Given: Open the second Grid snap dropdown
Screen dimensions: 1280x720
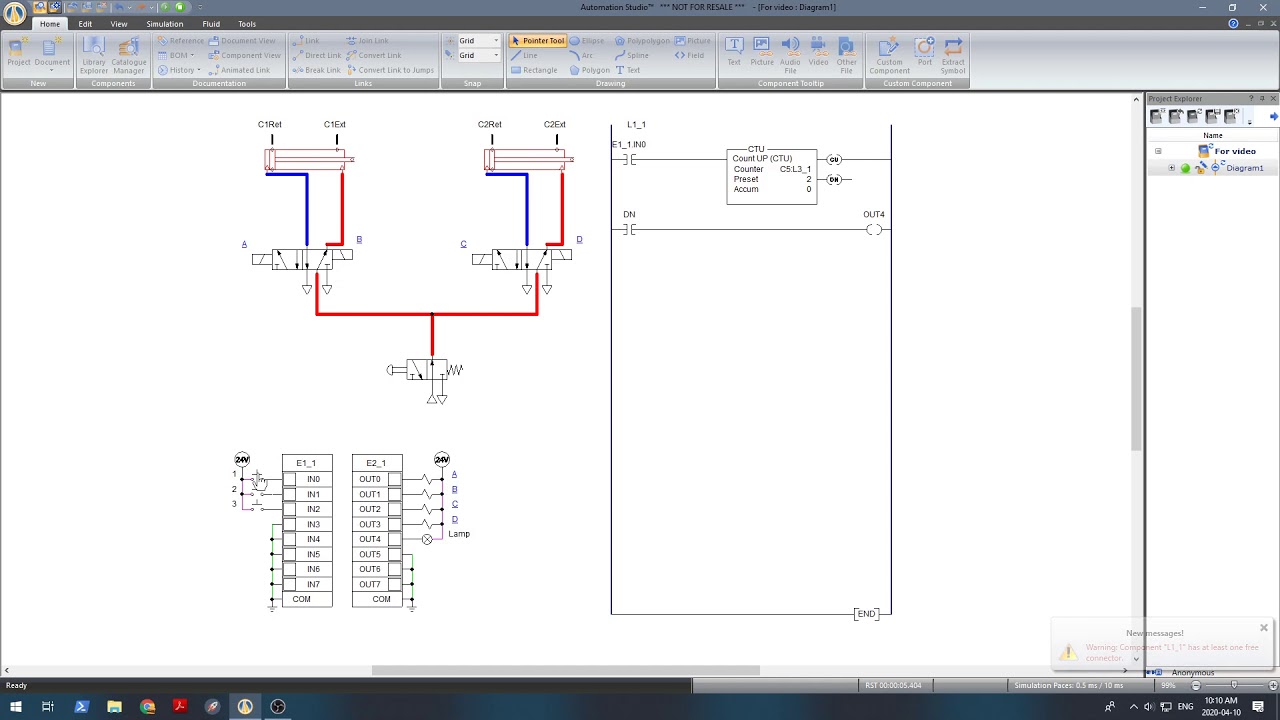Looking at the screenshot, I should tap(496, 55).
